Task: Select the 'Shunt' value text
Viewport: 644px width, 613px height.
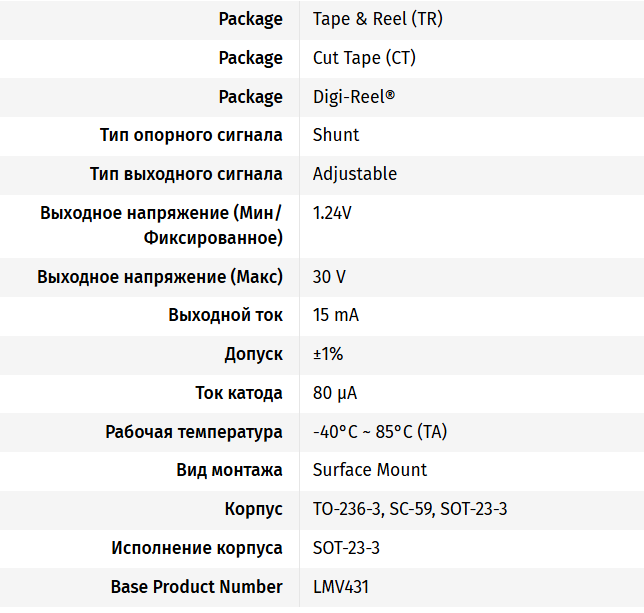Action: pyautogui.click(x=336, y=135)
